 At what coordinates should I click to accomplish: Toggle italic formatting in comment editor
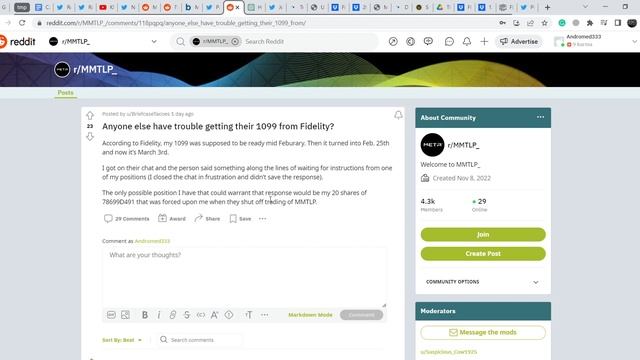(159, 315)
